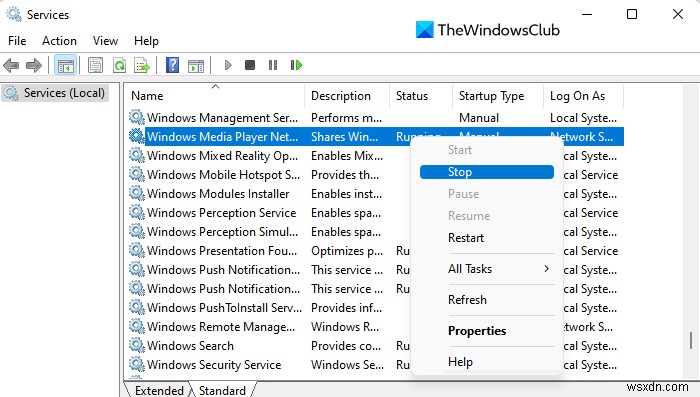The width and height of the screenshot is (700, 397).
Task: Select Windows Modules Installer service name
Action: (x=218, y=193)
